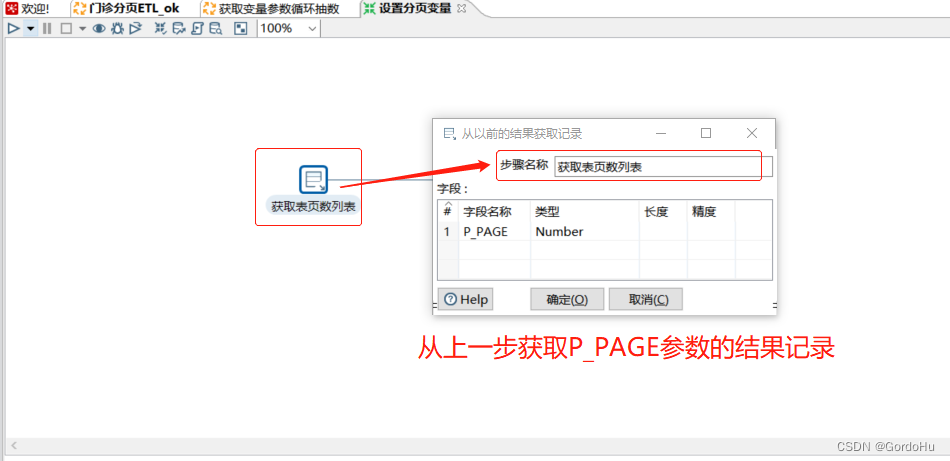The width and height of the screenshot is (950, 461).
Task: Cancel with the 取消(C) button
Action: coord(646,299)
